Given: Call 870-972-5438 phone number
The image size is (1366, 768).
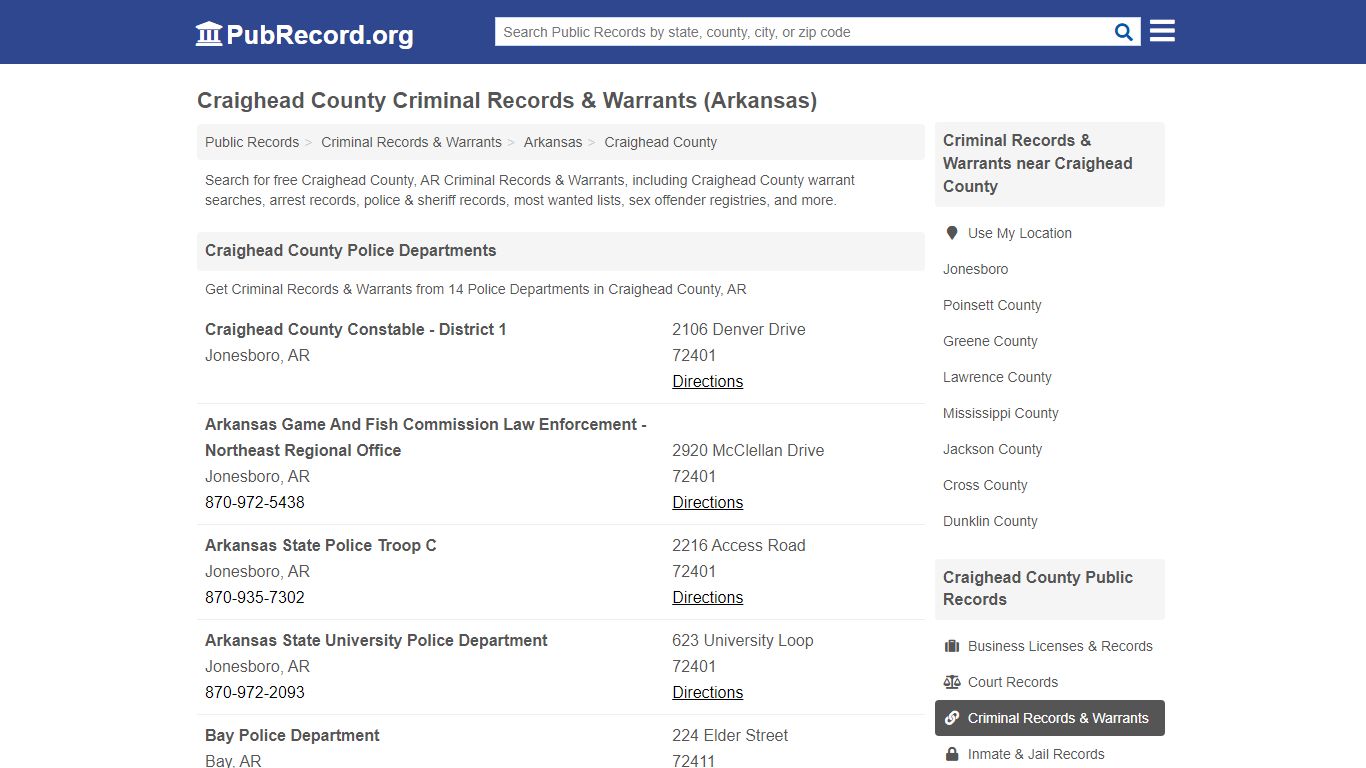Looking at the screenshot, I should point(255,502).
